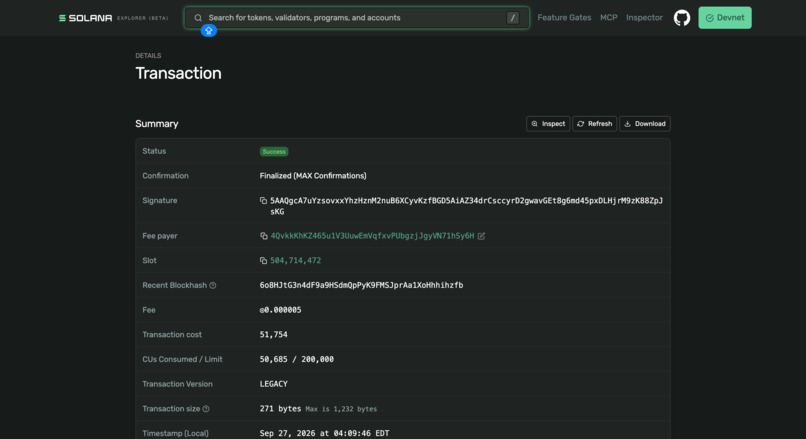This screenshot has width=806, height=439.
Task: Copy the slot number
Action: pyautogui.click(x=263, y=261)
